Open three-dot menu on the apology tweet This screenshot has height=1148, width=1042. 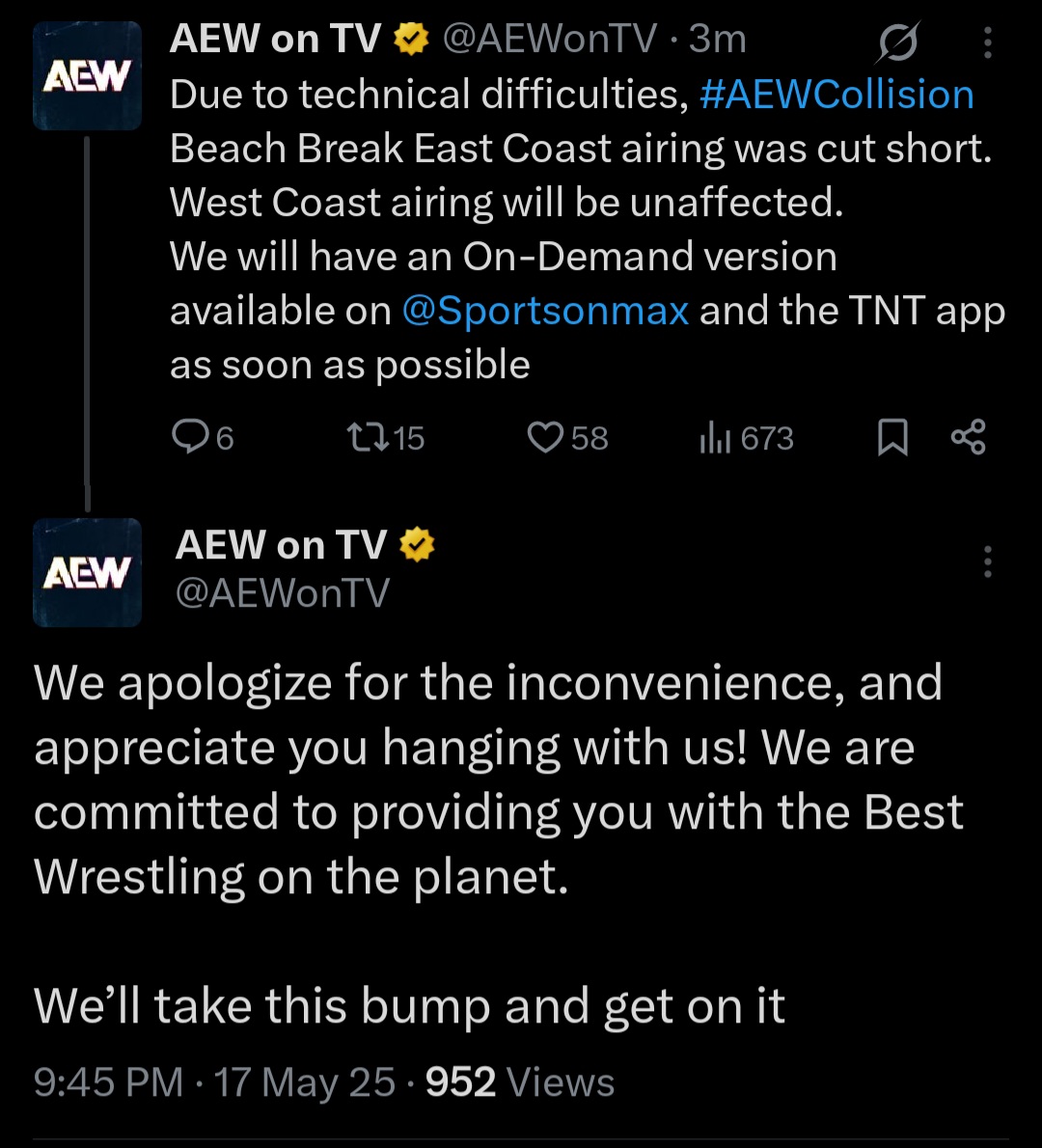click(x=988, y=561)
